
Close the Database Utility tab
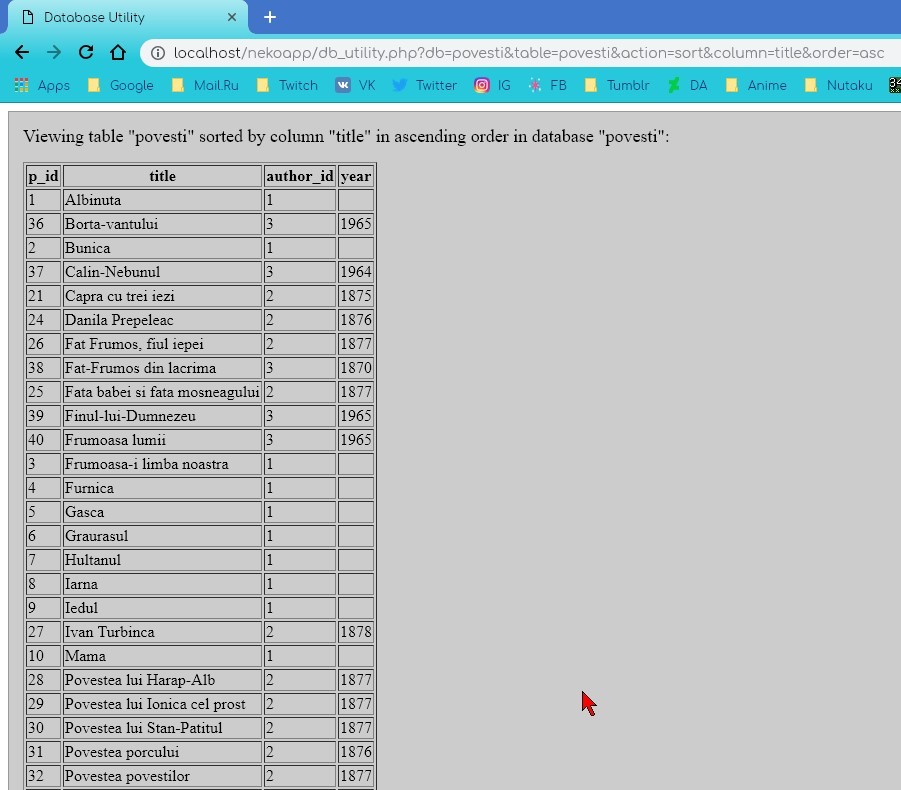[x=232, y=17]
